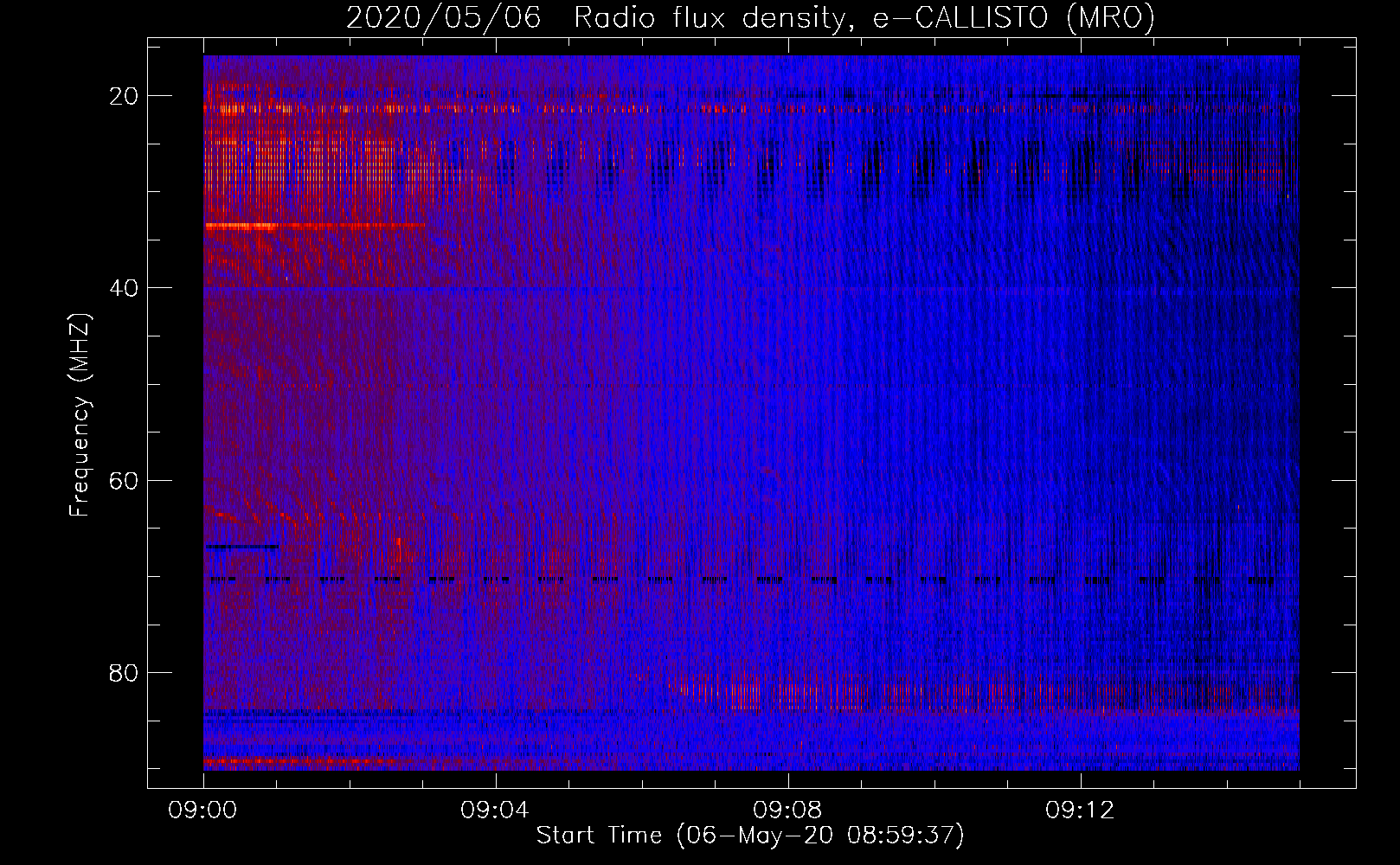Click the '09:00' time tick label
This screenshot has height=865, width=1400.
point(203,810)
